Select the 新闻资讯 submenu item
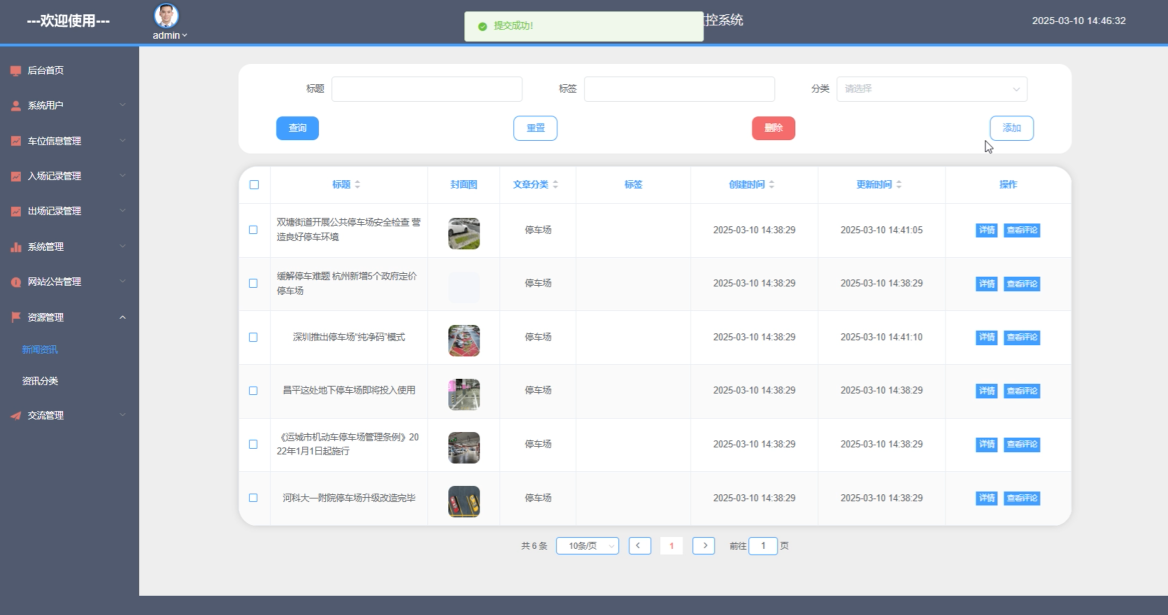 (x=39, y=350)
